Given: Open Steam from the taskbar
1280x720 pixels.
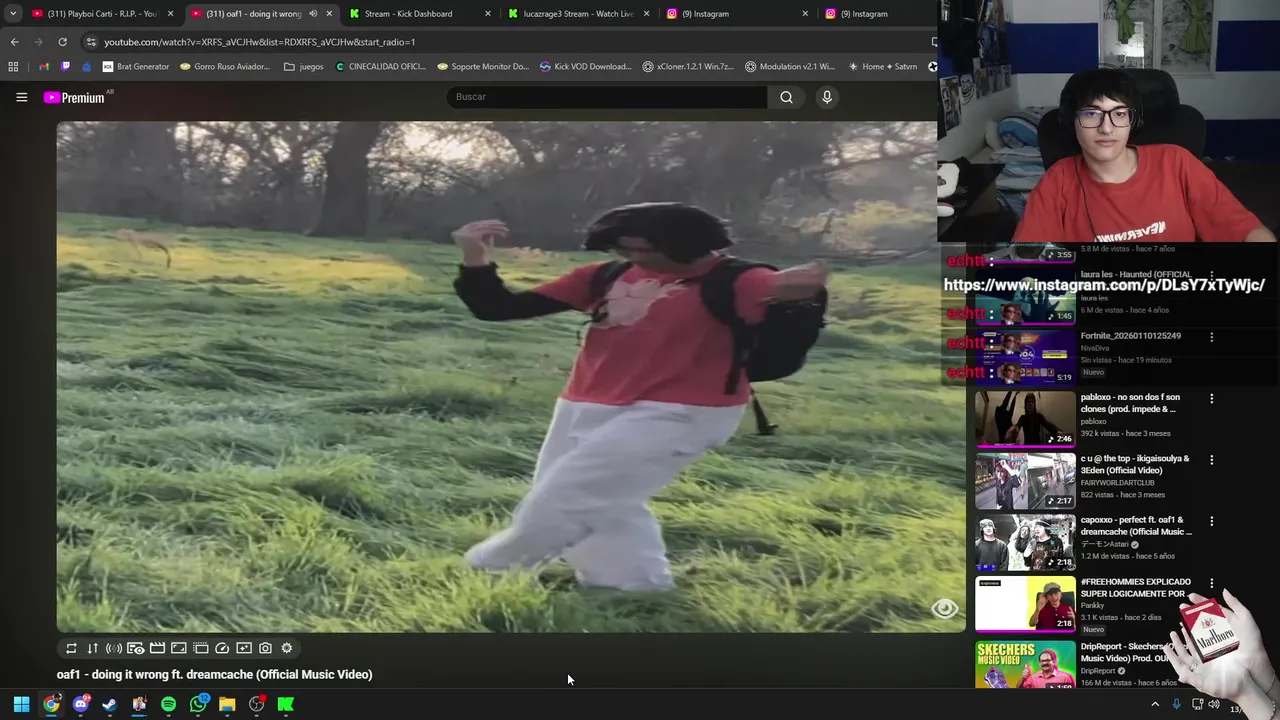Looking at the screenshot, I should 110,704.
